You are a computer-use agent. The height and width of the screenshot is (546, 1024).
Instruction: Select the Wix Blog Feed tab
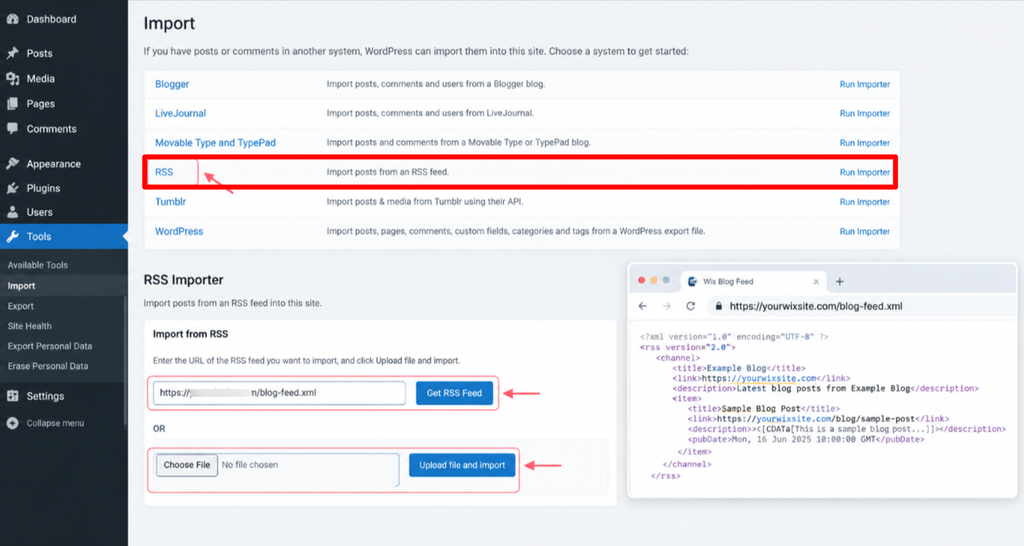[754, 281]
